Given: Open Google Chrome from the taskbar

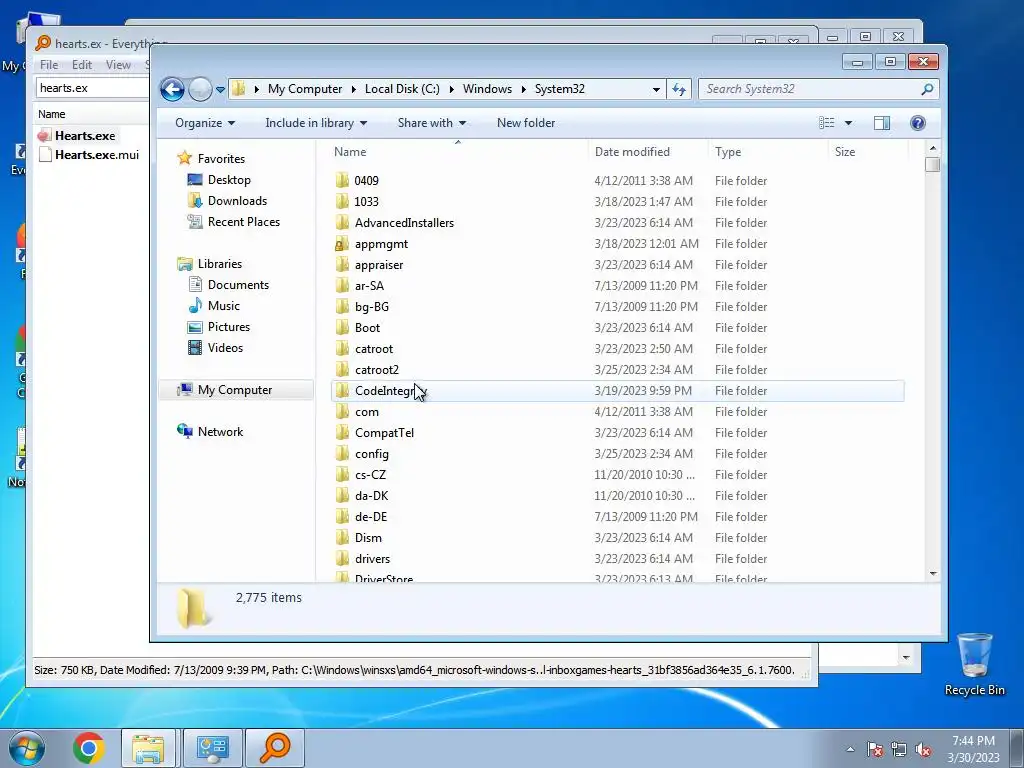Looking at the screenshot, I should coord(88,747).
